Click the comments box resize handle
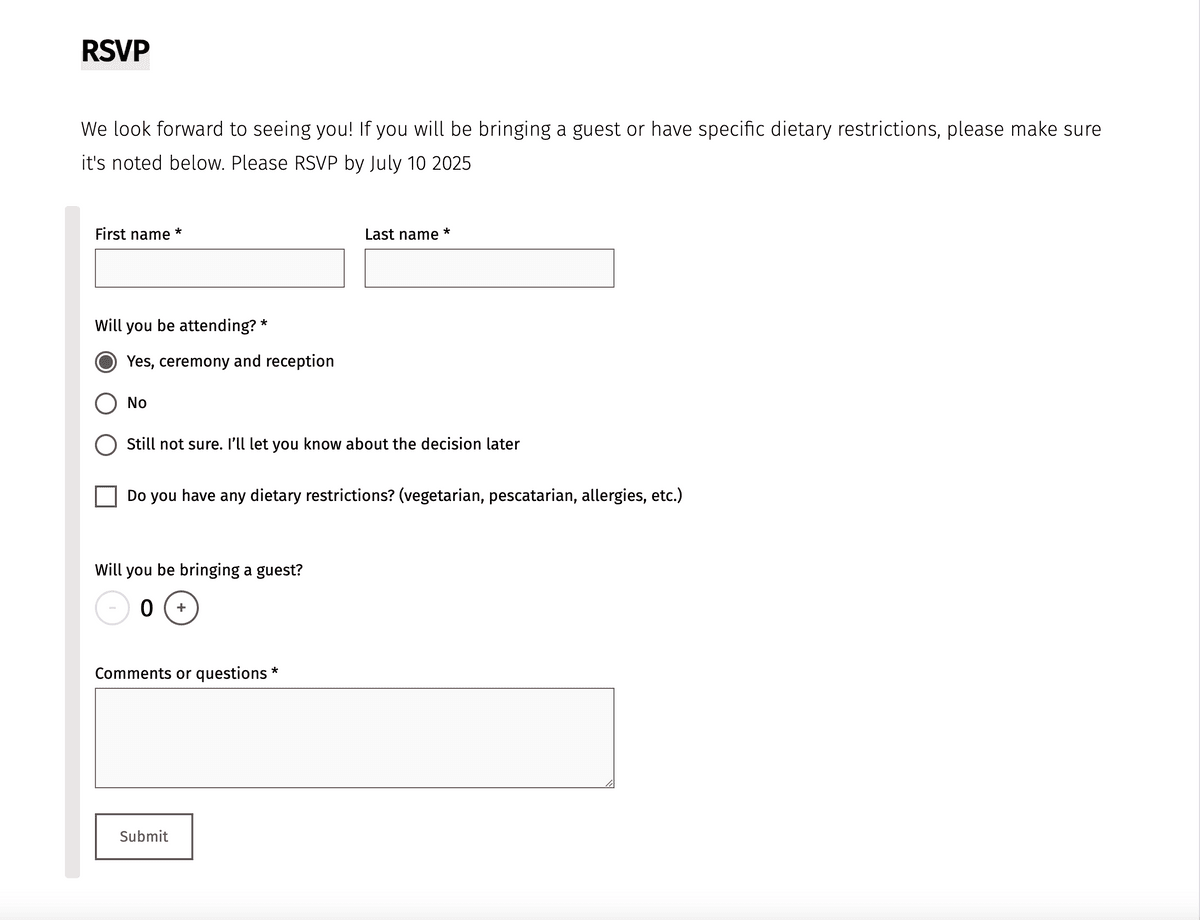The width and height of the screenshot is (1200, 920). point(608,782)
